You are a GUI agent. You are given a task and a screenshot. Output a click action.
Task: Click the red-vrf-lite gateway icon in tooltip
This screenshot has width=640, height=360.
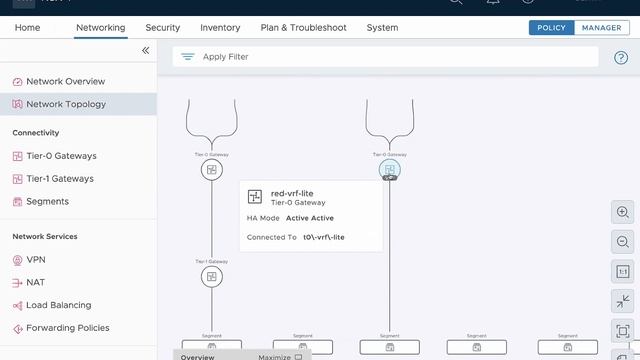coord(255,197)
